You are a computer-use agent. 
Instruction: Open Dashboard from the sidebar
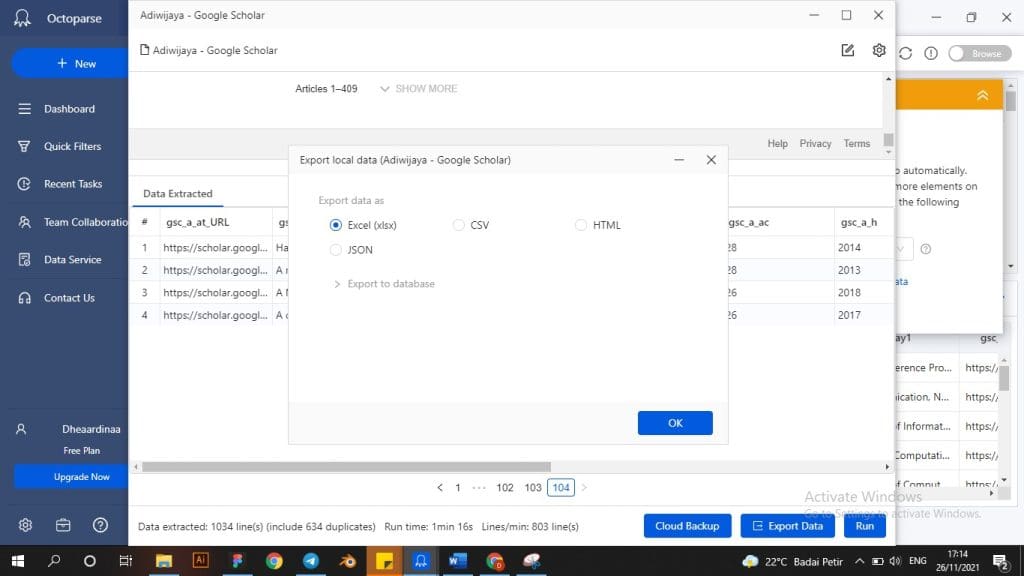(69, 109)
